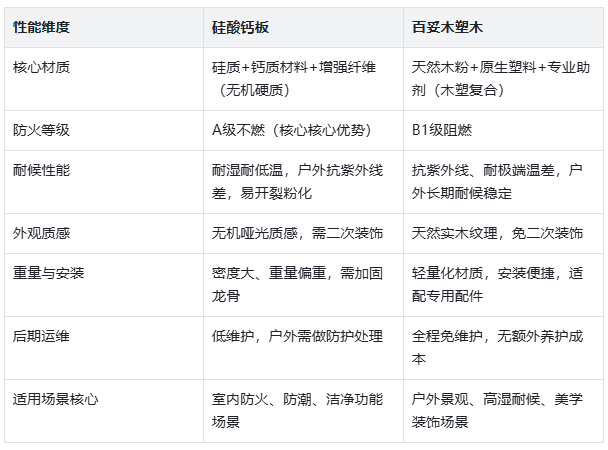Select the 耐候性能 row label

click(42, 171)
